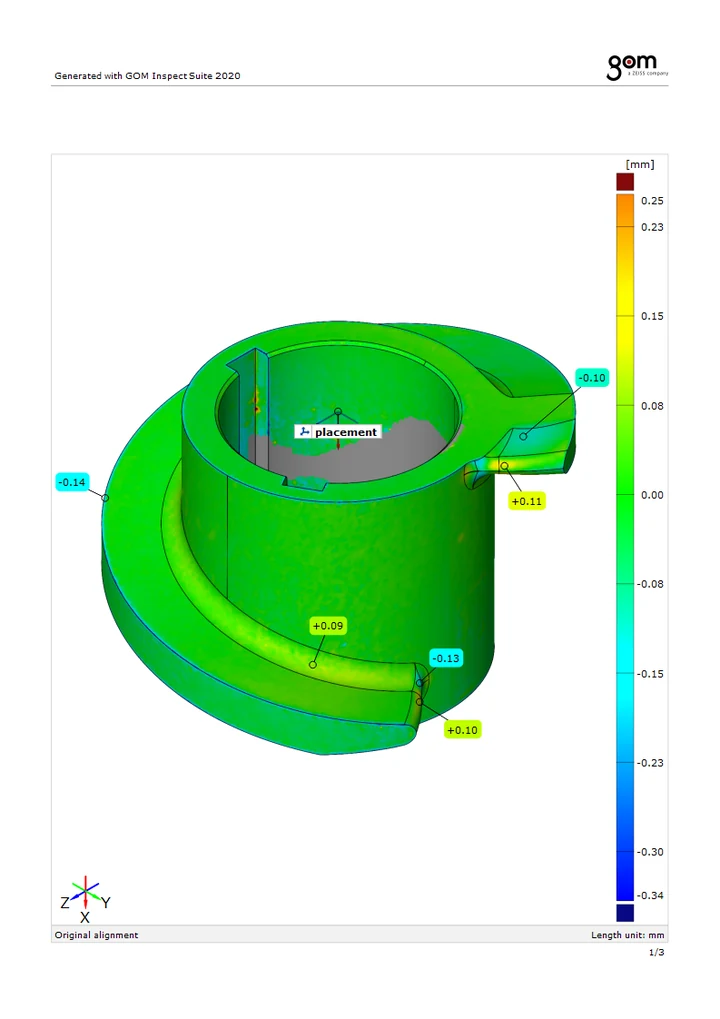Click the GOM logo in header

point(637,67)
